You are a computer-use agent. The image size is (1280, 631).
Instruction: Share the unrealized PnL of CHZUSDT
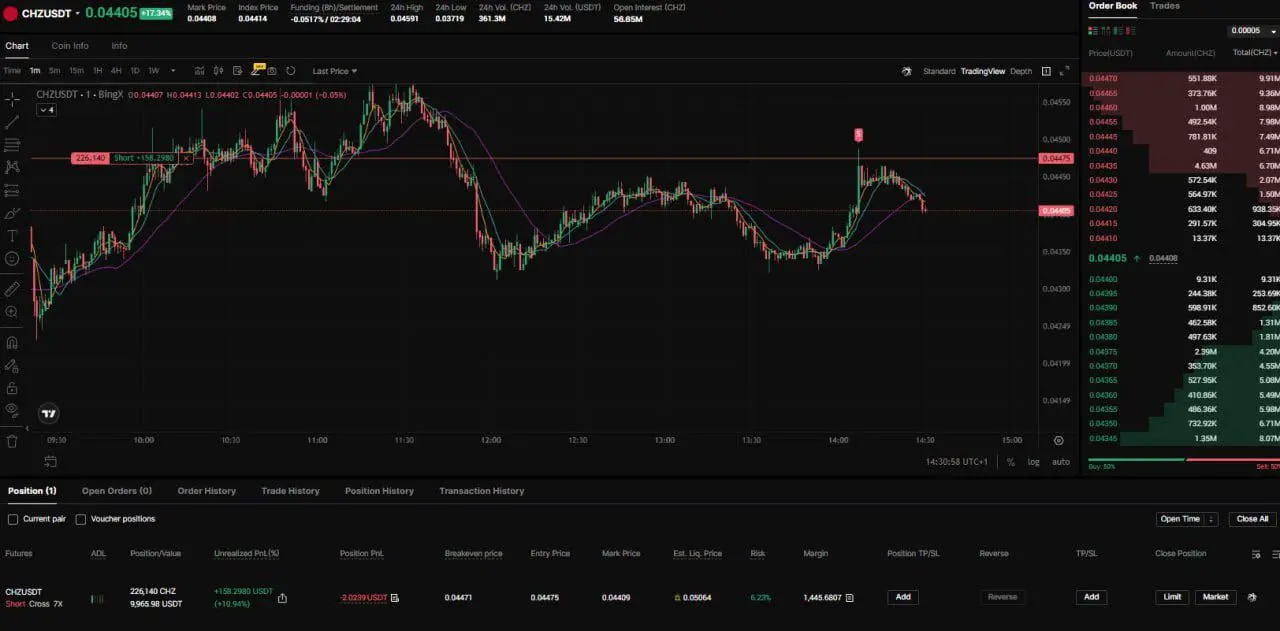pos(282,598)
